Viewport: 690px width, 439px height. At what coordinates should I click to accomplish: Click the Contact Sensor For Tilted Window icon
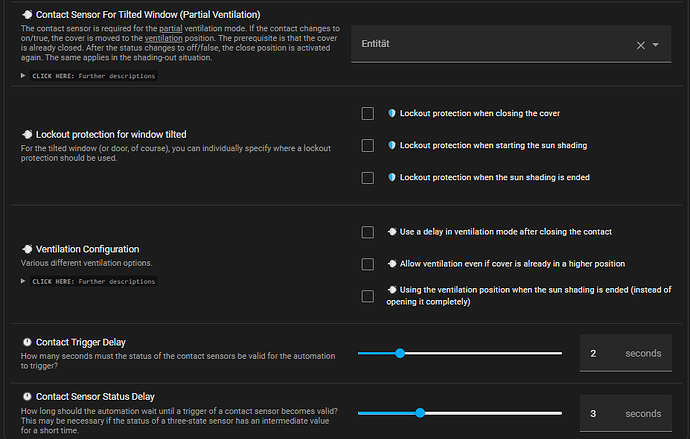pyautogui.click(x=27, y=15)
